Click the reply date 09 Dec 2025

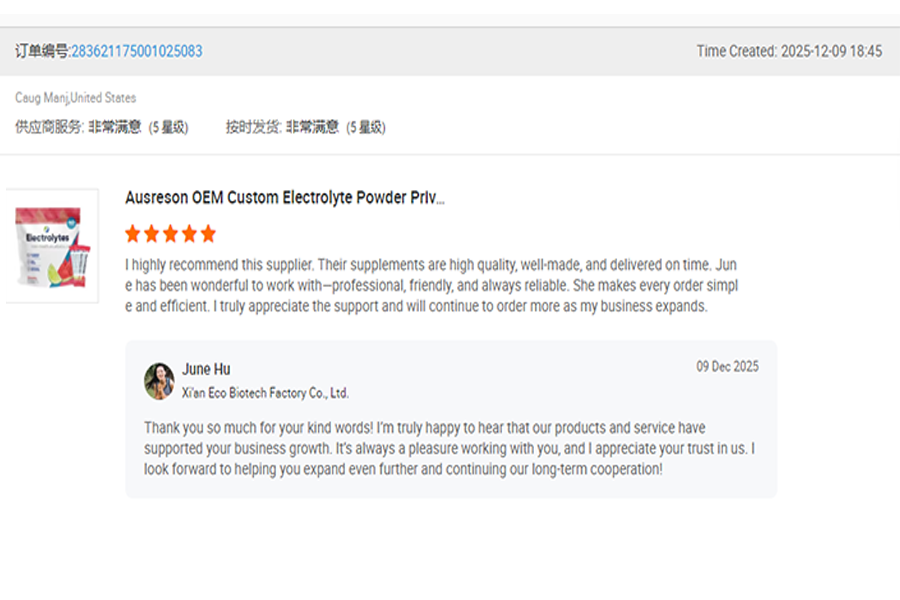(x=727, y=367)
